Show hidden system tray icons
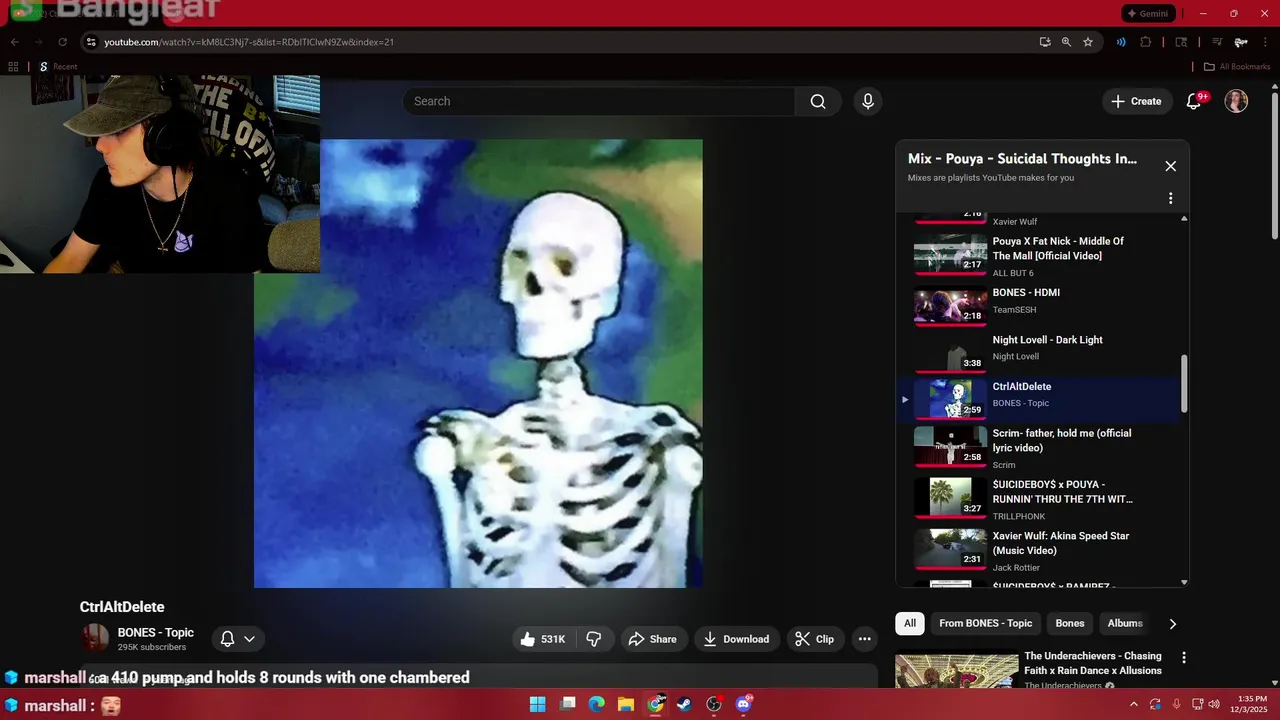 (1134, 704)
